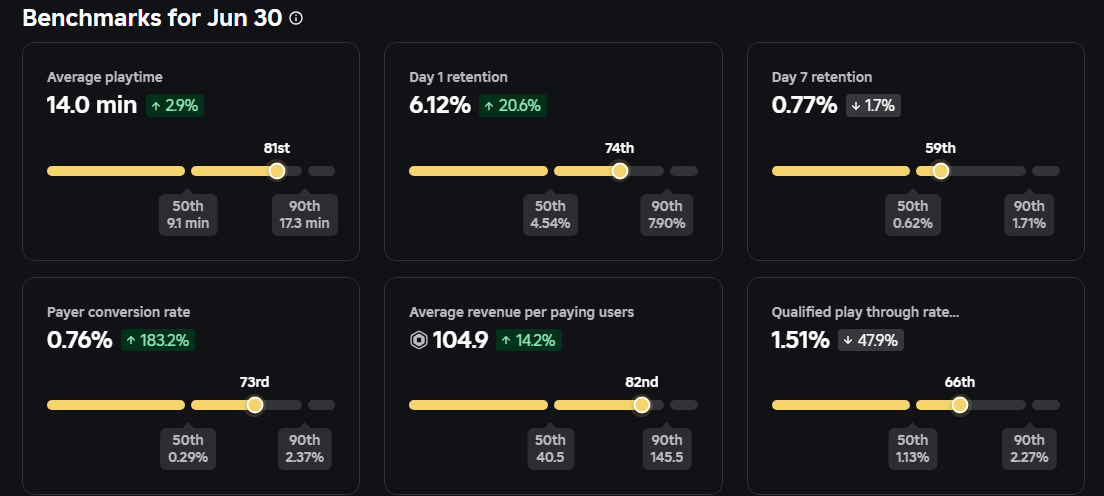1104x496 pixels.
Task: Click the 50th percentile 9.1 min label
Action: (x=188, y=214)
